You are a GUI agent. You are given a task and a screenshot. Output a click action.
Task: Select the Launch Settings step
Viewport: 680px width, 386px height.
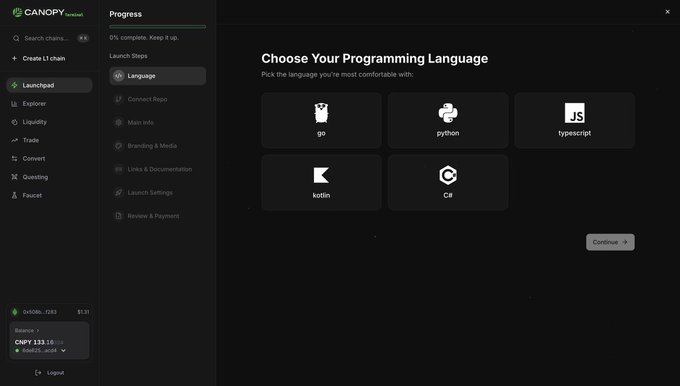tap(157, 193)
